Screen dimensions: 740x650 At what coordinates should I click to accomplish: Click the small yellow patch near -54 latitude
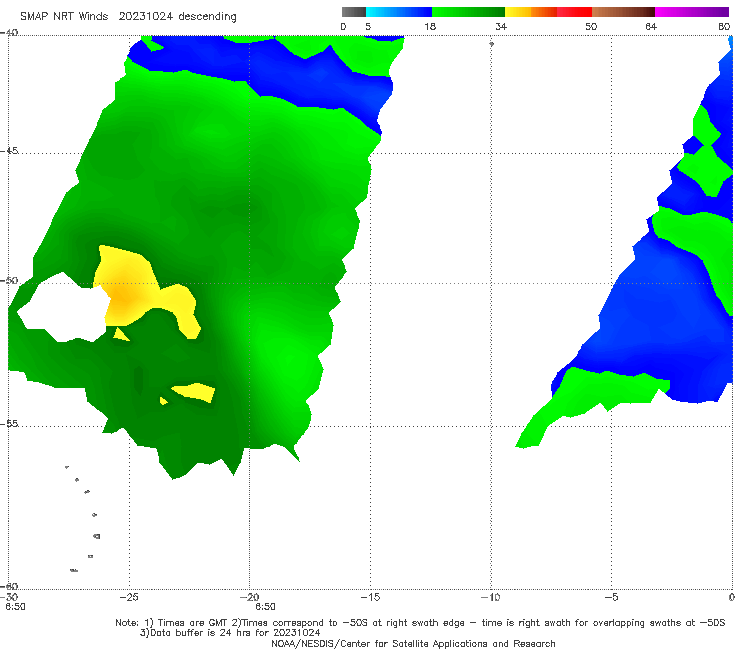(x=194, y=392)
